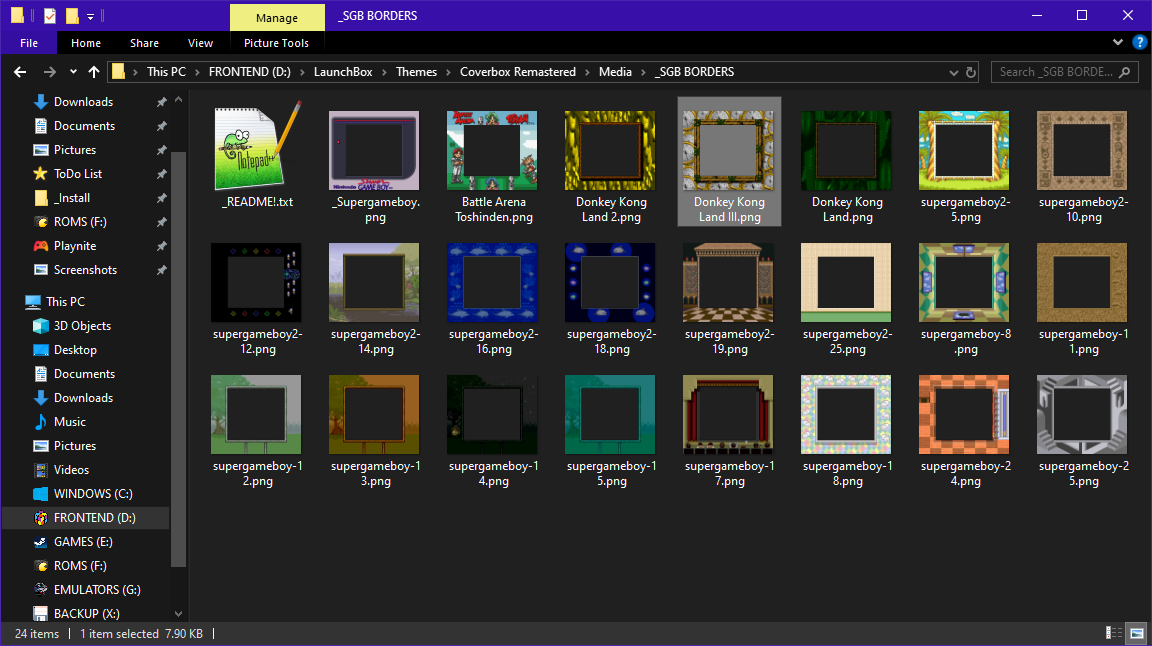This screenshot has width=1152, height=646.
Task: Click the 3D Objects icon
Action: click(41, 326)
